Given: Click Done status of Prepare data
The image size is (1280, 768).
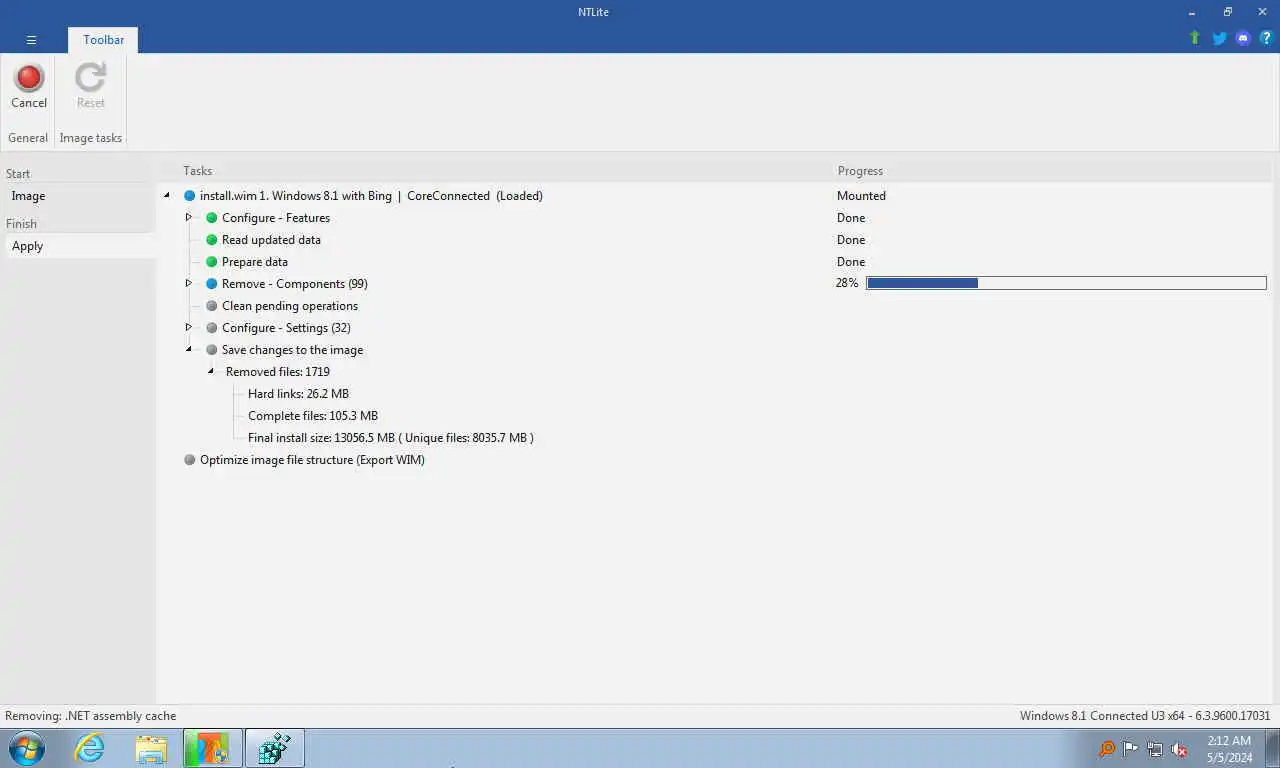Looking at the screenshot, I should point(851,262).
